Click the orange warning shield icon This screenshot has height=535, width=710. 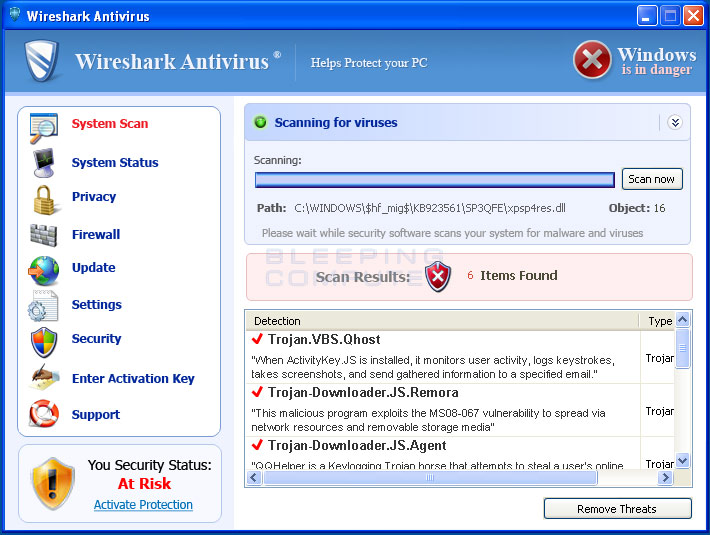[x=53, y=483]
